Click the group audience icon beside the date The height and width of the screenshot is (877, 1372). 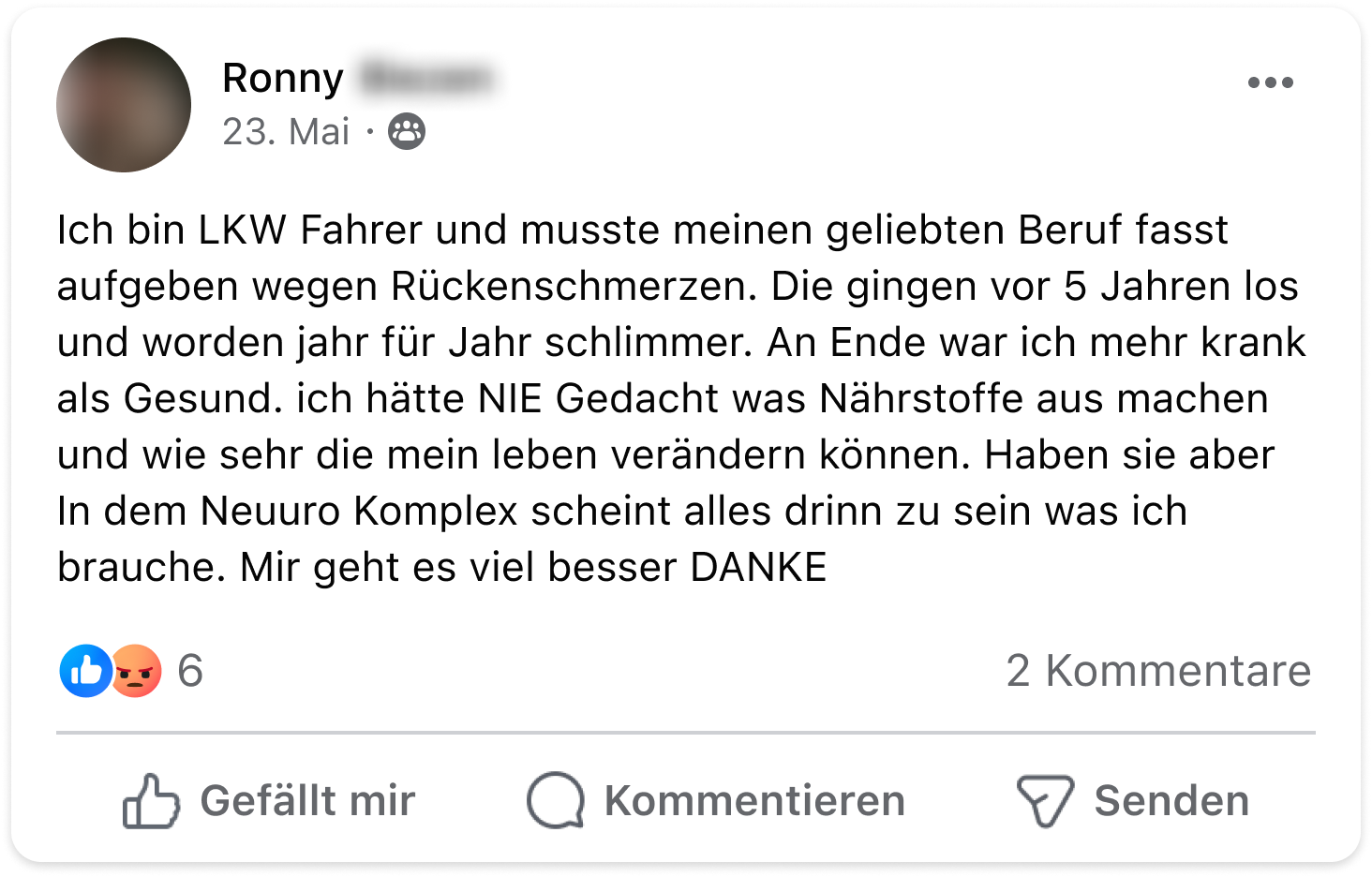tap(407, 132)
